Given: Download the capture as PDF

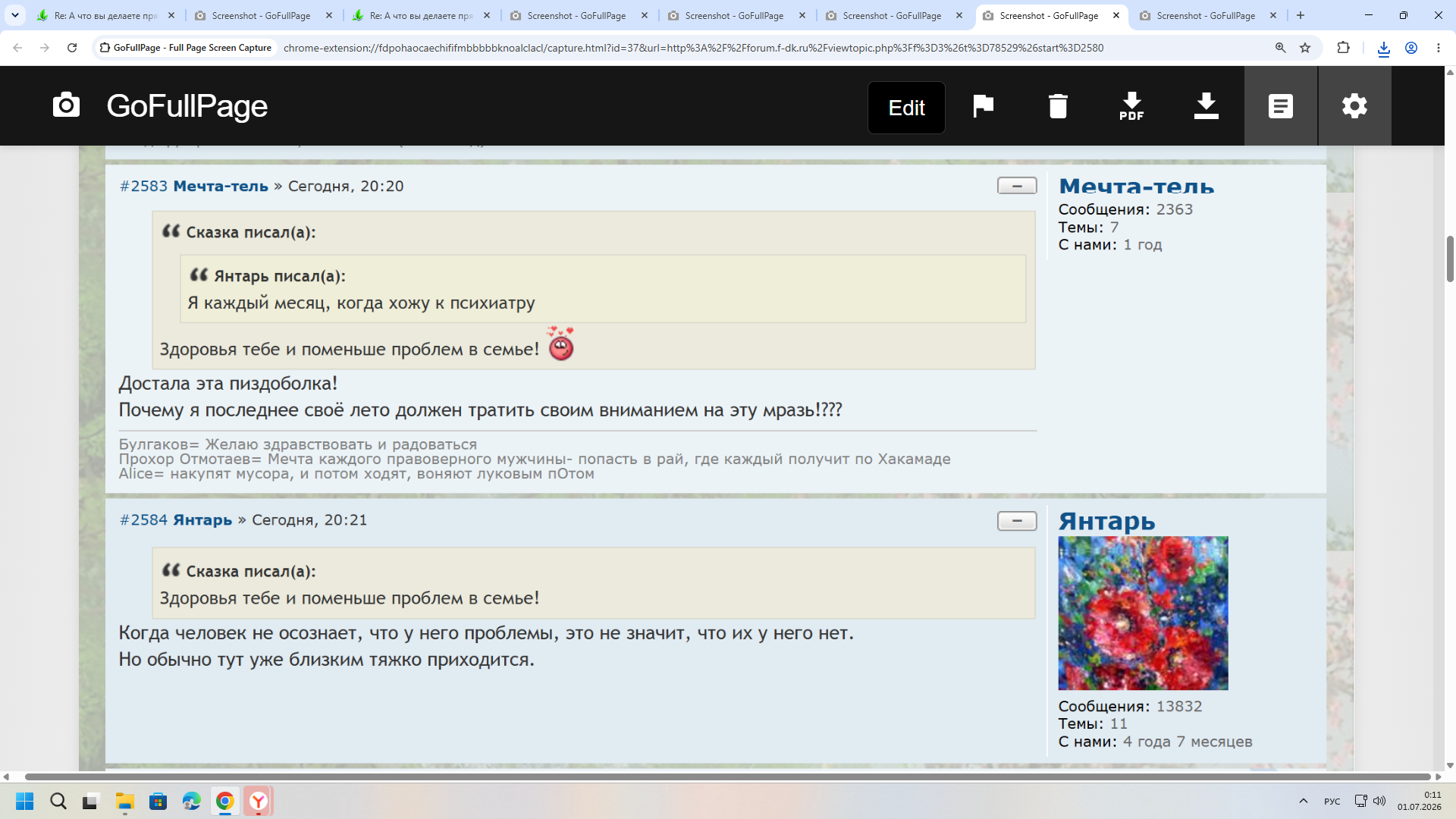Looking at the screenshot, I should (1131, 106).
